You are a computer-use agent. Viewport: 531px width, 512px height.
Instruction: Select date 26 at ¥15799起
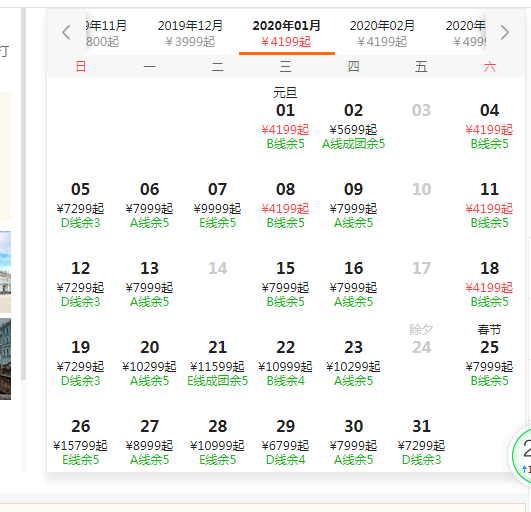[81, 442]
